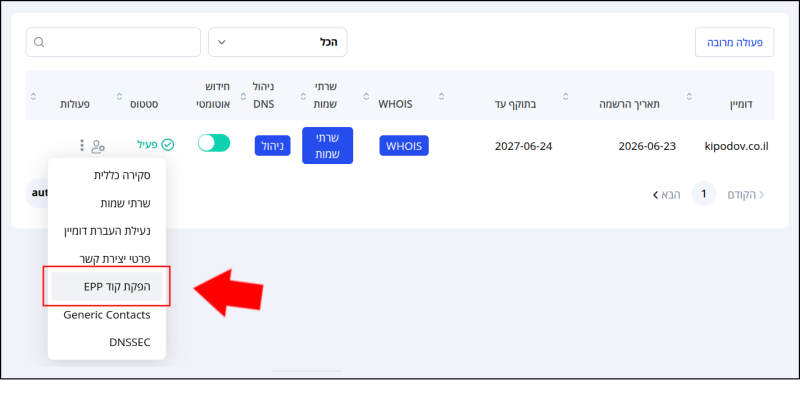This screenshot has width=800, height=397.
Task: Click the registration date 2026-06-23
Action: (x=647, y=146)
